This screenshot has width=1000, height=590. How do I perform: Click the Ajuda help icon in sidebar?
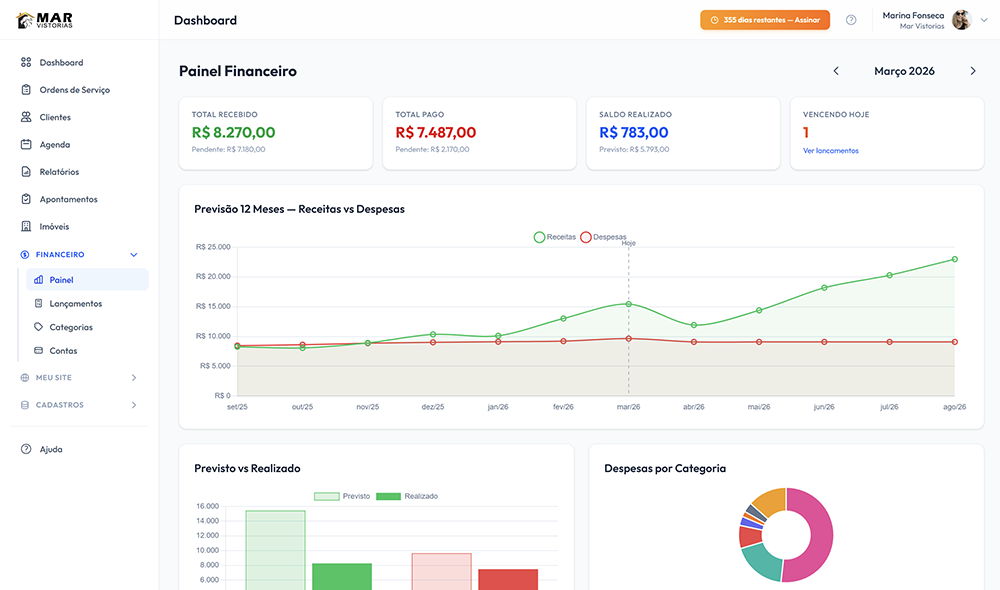point(26,449)
